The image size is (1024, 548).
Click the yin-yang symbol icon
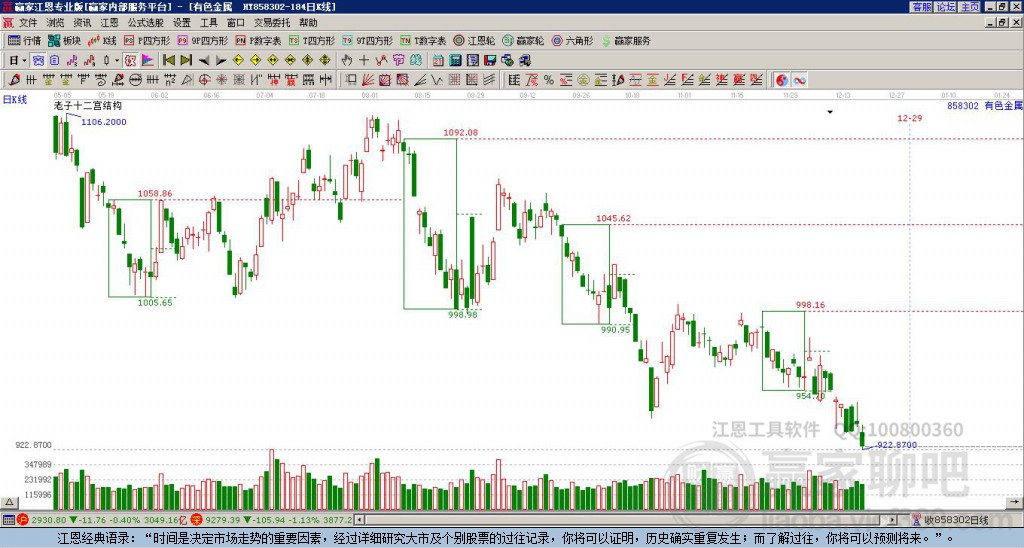pos(782,80)
